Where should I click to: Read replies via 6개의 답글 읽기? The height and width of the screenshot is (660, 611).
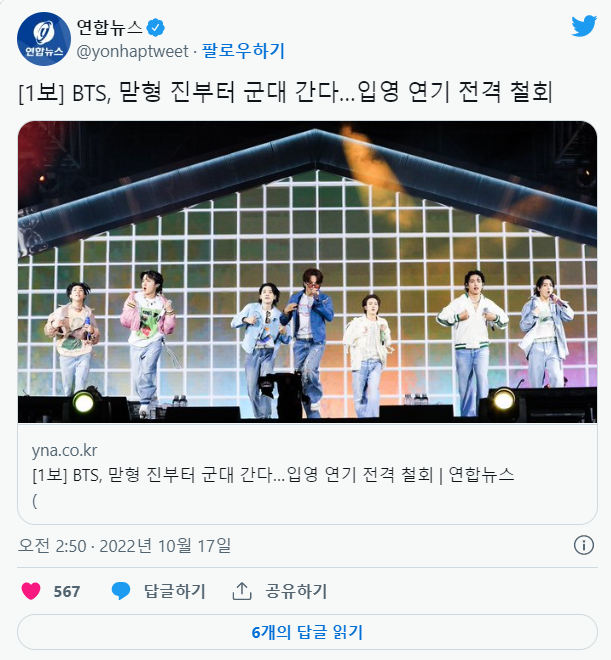(307, 632)
